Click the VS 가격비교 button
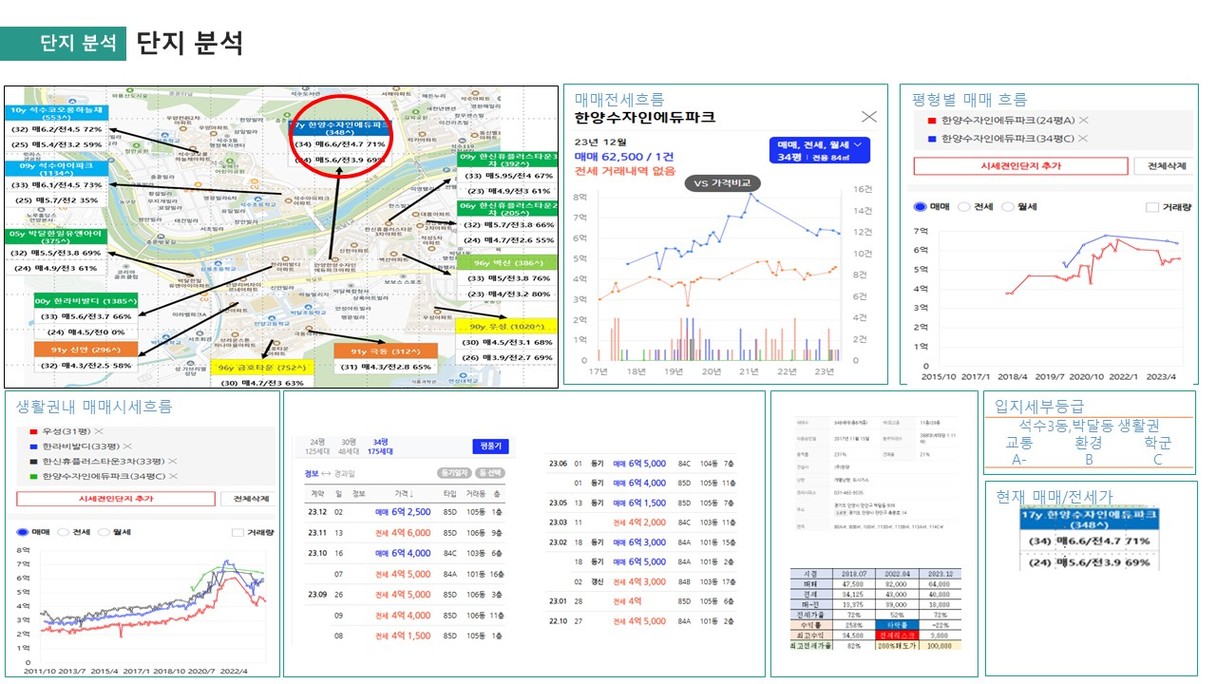The height and width of the screenshot is (684, 1216). pos(723,183)
